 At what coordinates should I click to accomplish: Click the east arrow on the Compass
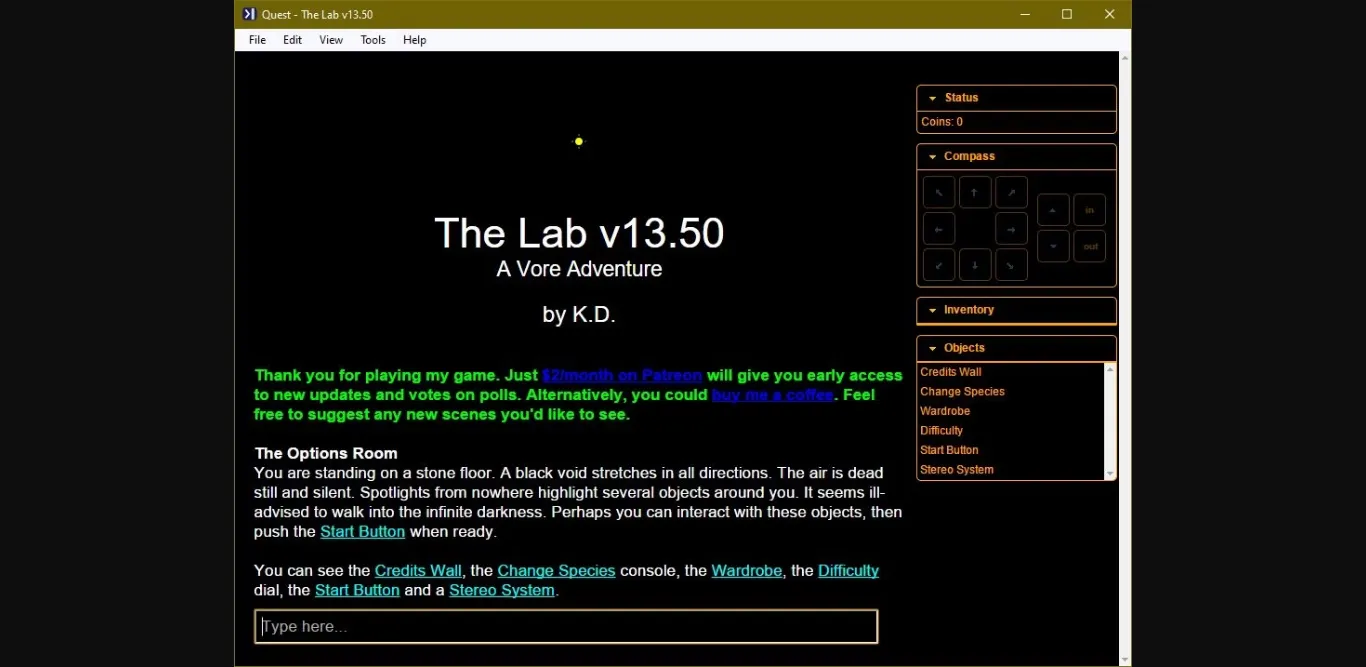pos(1011,228)
